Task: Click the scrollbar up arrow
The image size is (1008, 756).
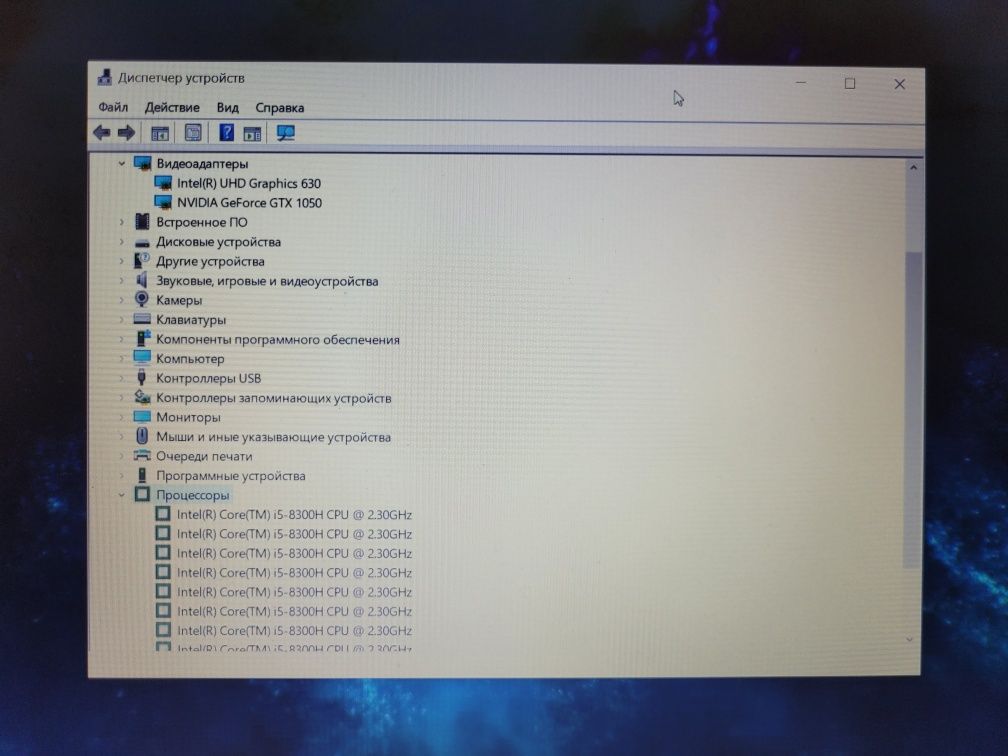Action: coord(913,167)
